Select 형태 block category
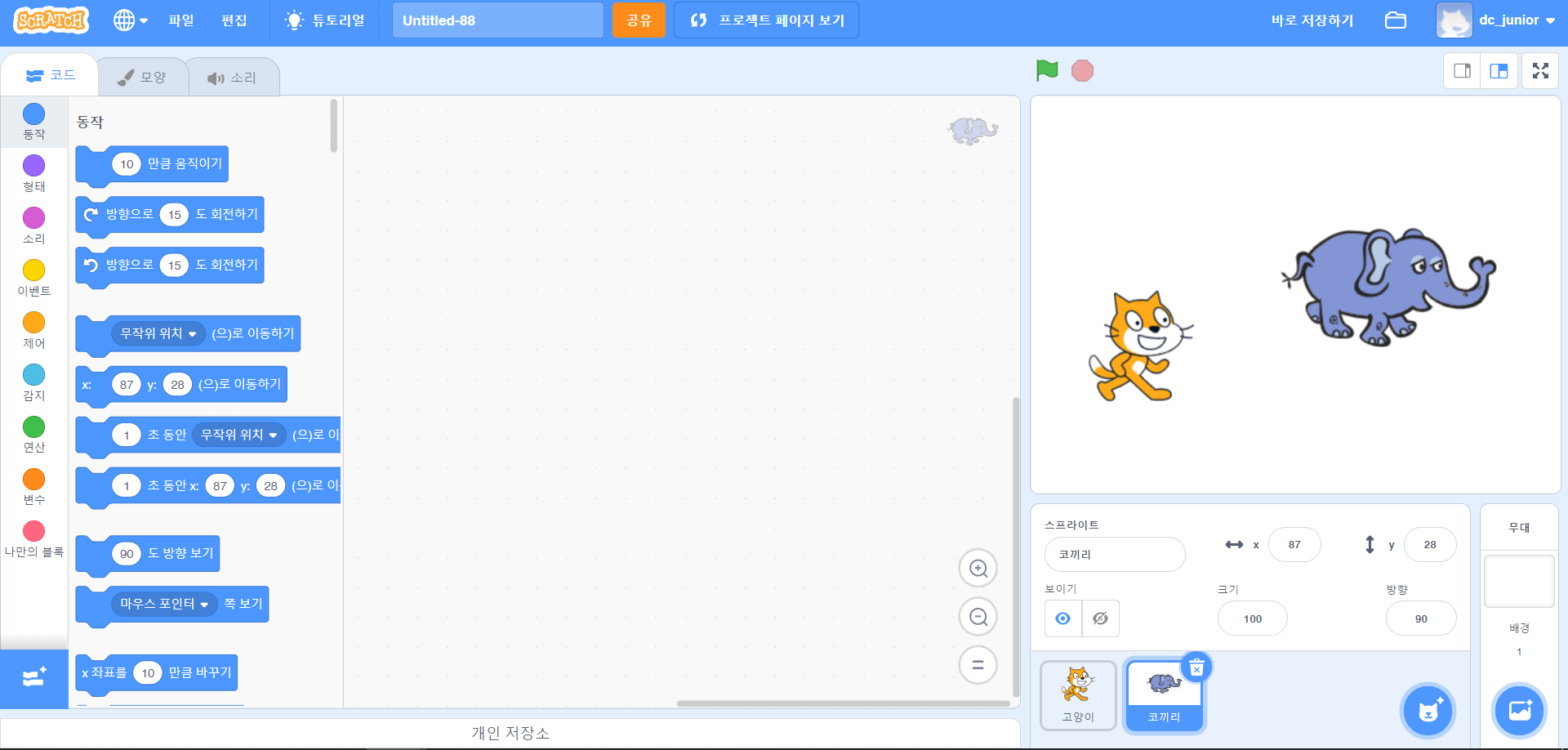Image resolution: width=1568 pixels, height=750 pixels. pyautogui.click(x=33, y=174)
